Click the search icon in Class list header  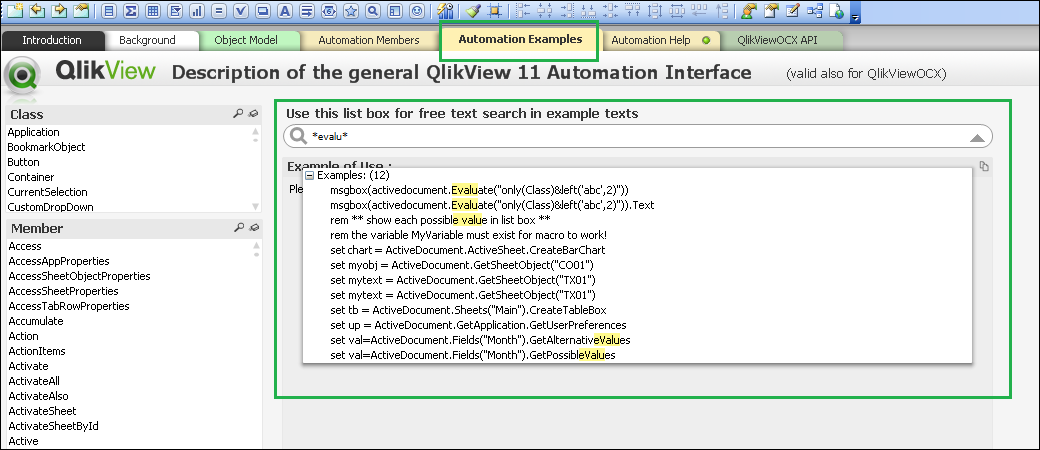pyautogui.click(x=238, y=114)
